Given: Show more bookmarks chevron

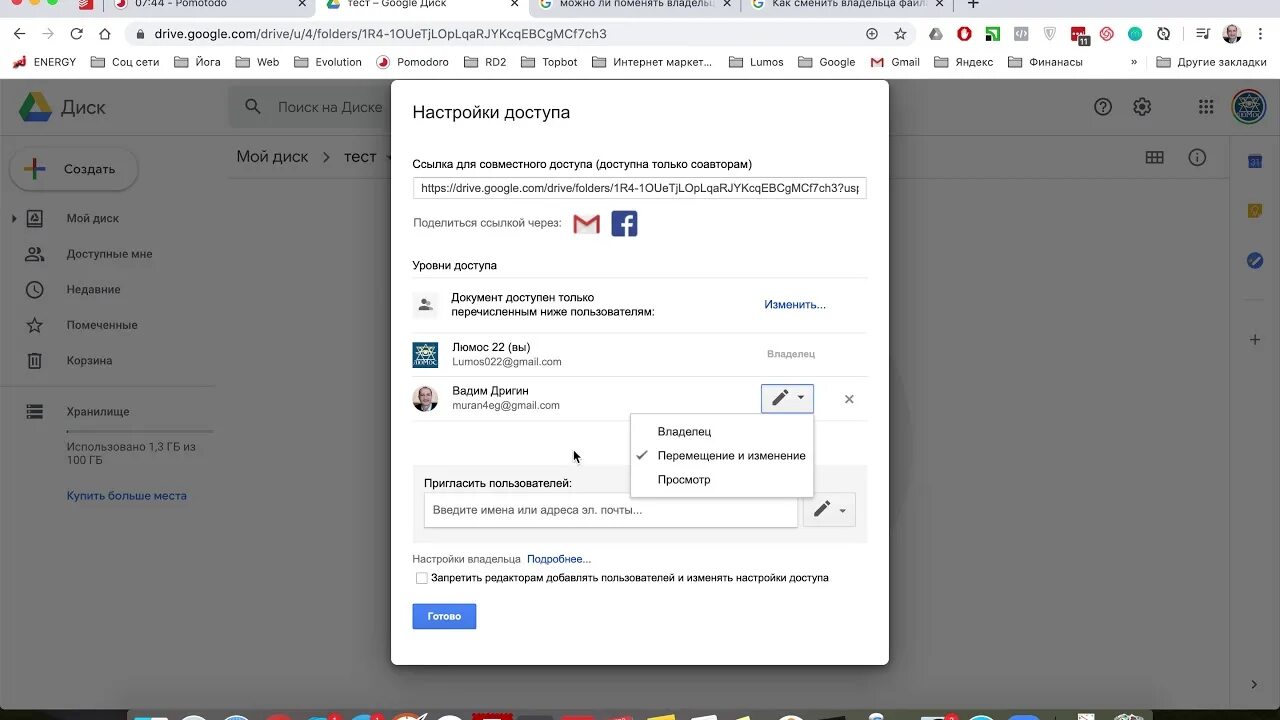Looking at the screenshot, I should pyautogui.click(x=1134, y=62).
